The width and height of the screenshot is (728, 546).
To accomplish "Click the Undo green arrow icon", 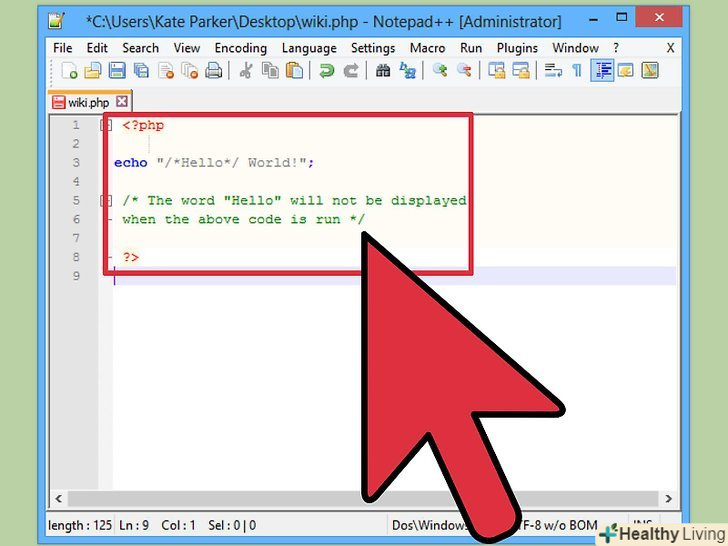I will click(326, 71).
